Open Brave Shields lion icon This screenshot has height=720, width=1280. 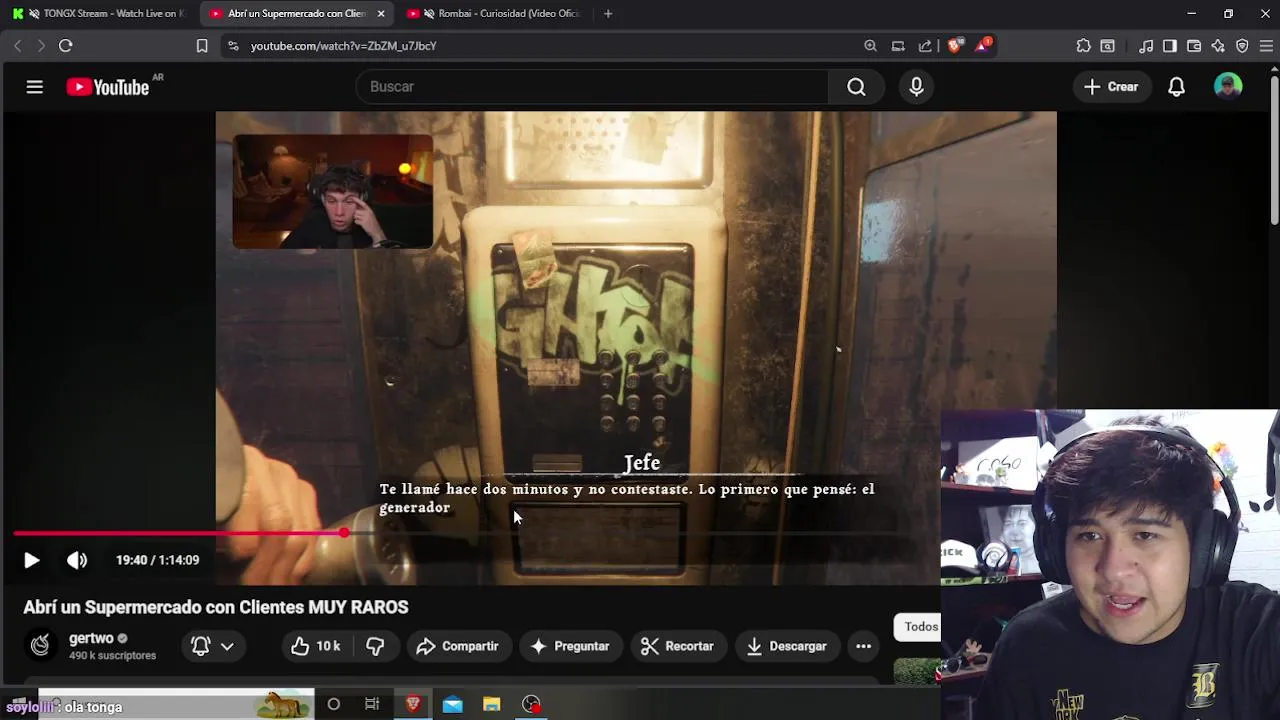954,46
